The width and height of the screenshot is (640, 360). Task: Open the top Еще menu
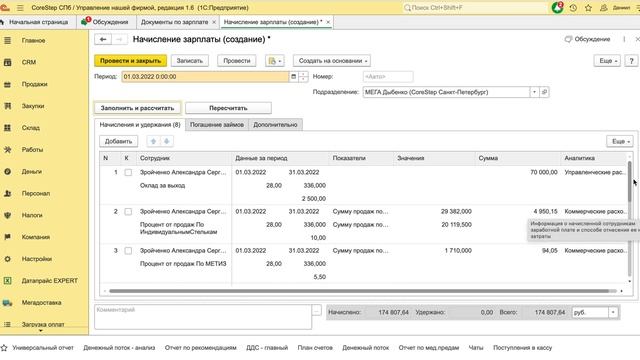point(607,60)
